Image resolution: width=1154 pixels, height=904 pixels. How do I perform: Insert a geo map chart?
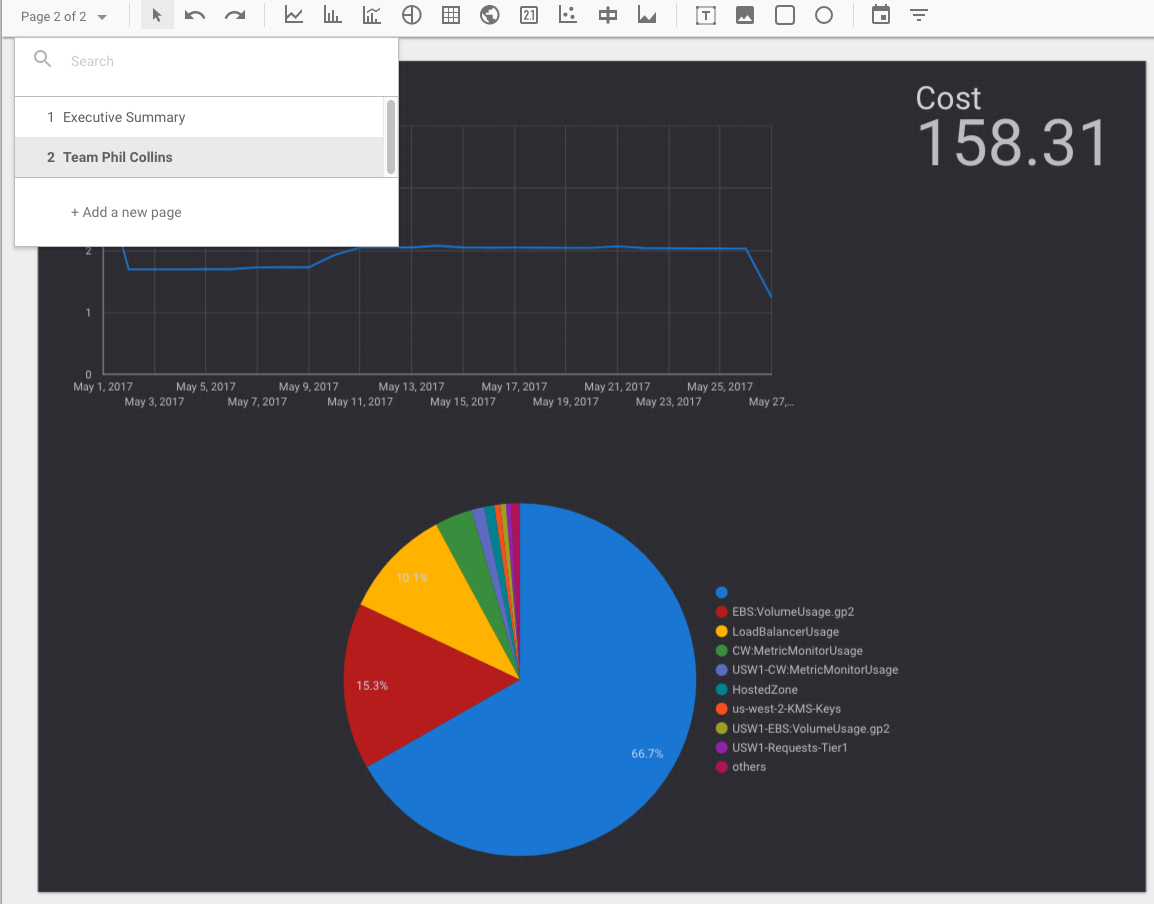click(490, 16)
